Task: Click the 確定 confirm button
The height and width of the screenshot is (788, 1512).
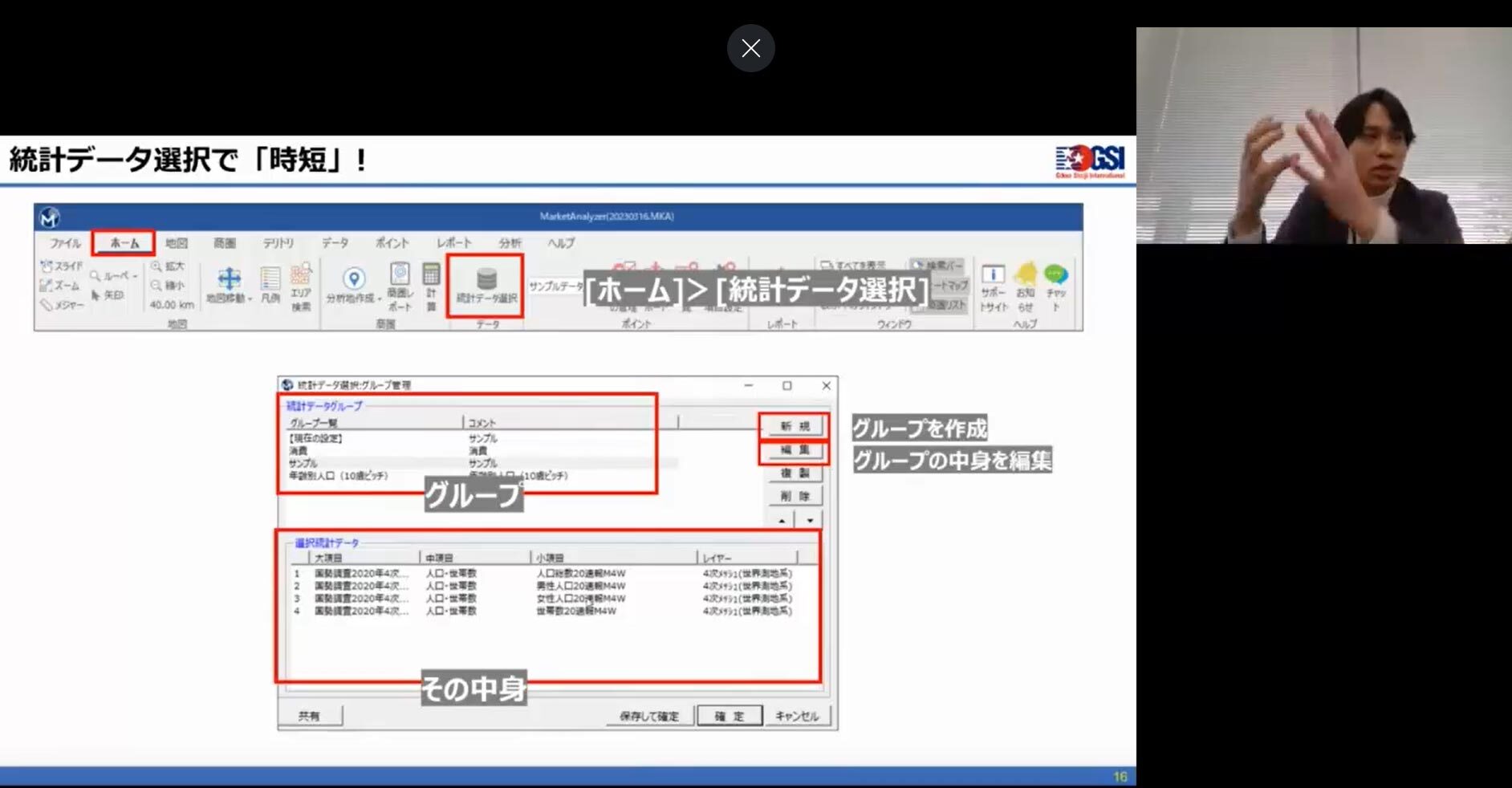Action: tap(729, 716)
